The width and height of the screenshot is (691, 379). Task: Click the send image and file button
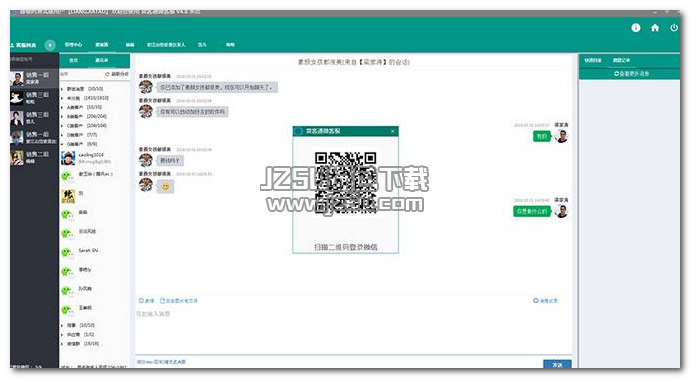pyautogui.click(x=178, y=301)
